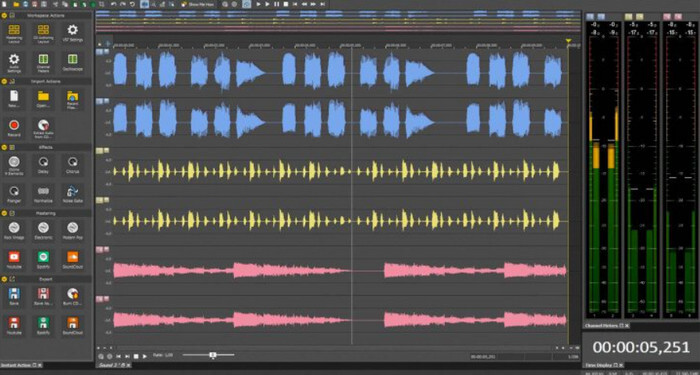The width and height of the screenshot is (700, 375).
Task: Click Extract Audio from CD action
Action: pyautogui.click(x=43, y=128)
